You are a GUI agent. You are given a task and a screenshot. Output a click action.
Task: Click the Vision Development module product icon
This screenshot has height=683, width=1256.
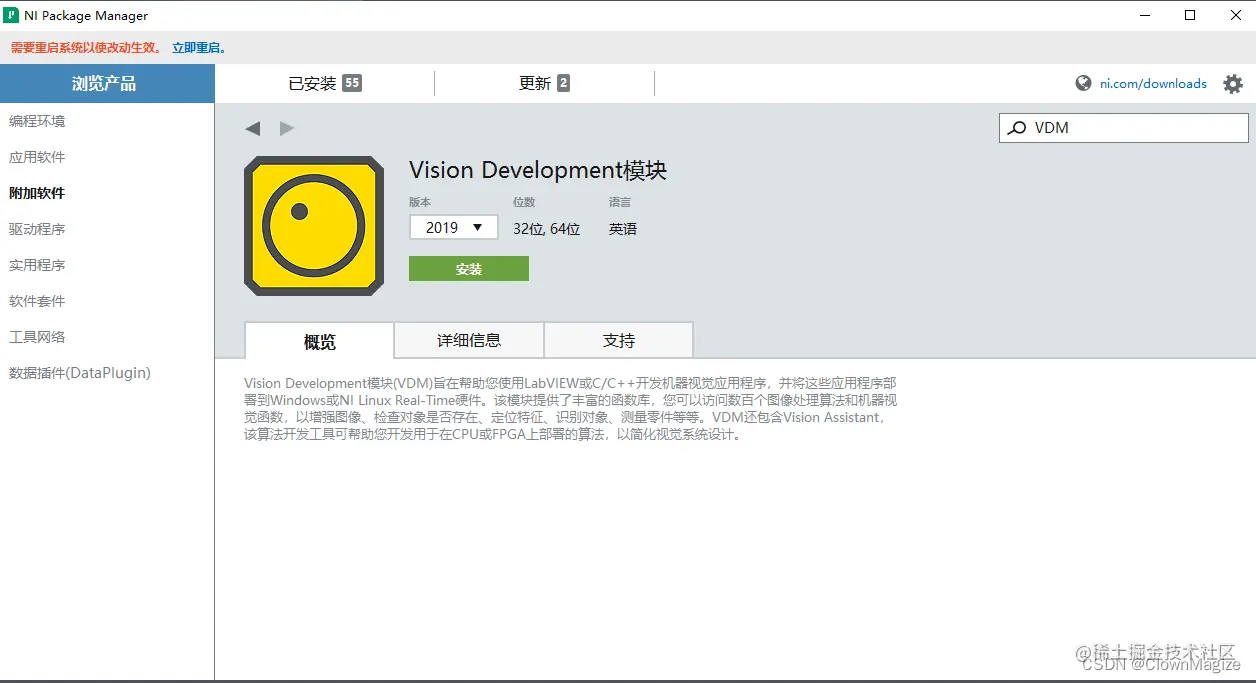(314, 226)
